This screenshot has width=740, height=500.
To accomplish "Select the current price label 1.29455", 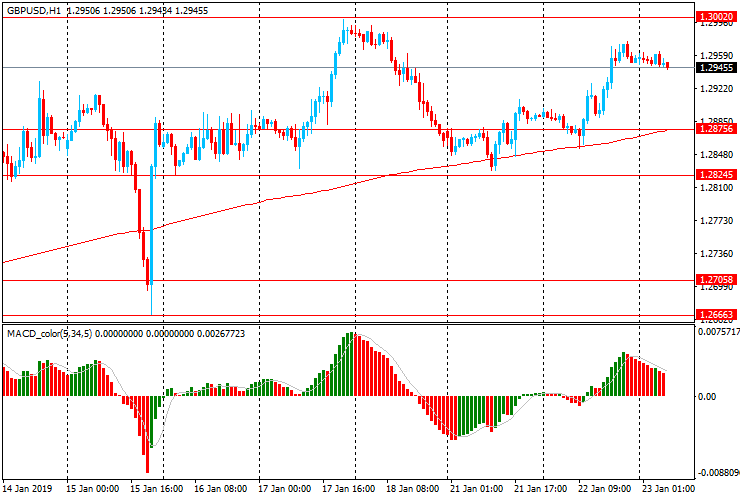I will pyautogui.click(x=716, y=68).
